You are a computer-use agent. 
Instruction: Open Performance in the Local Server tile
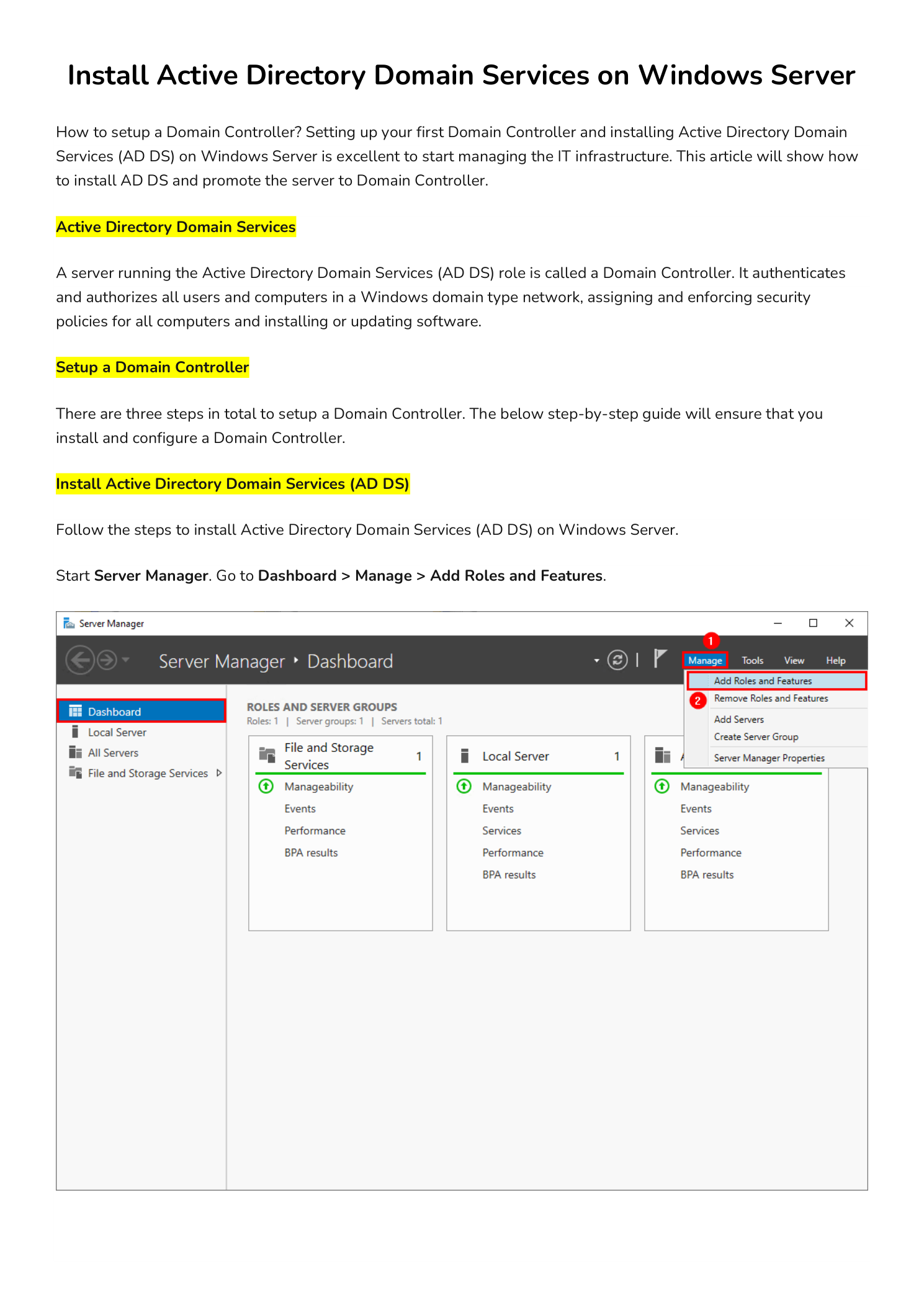[513, 853]
